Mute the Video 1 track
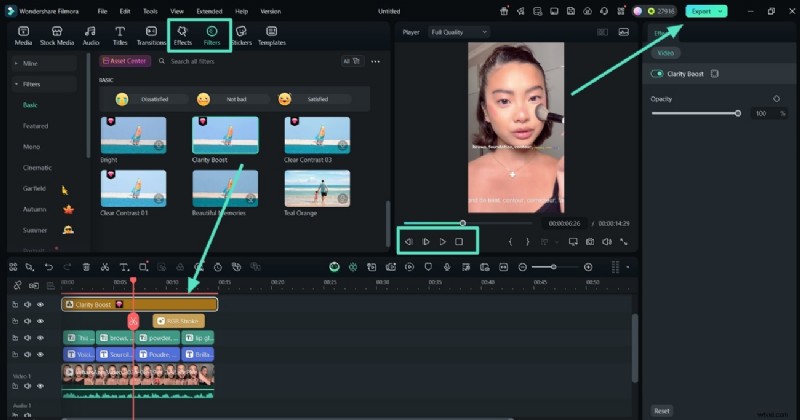 [x=28, y=388]
